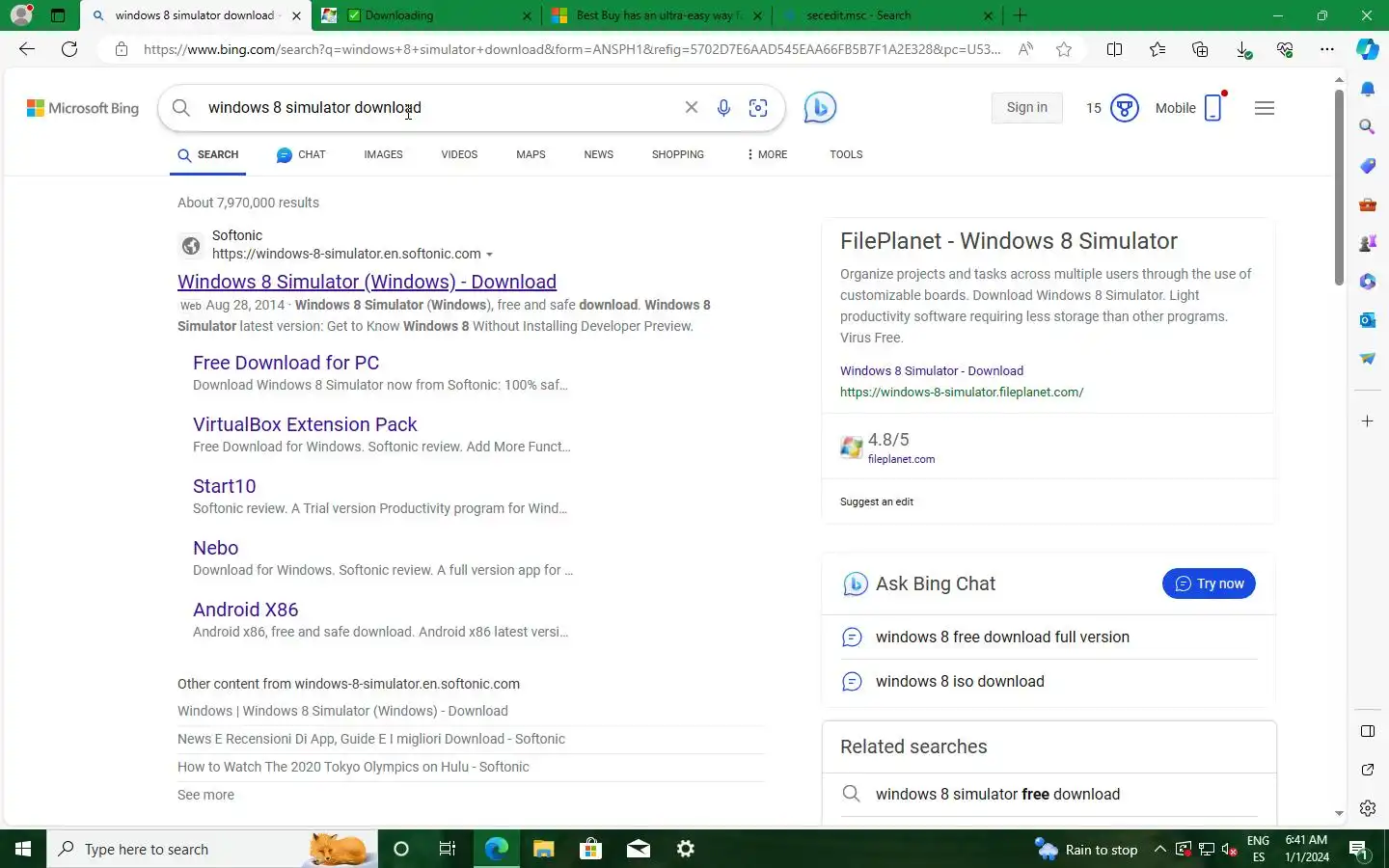
Task: Select the CHAT search category
Action: 301,154
